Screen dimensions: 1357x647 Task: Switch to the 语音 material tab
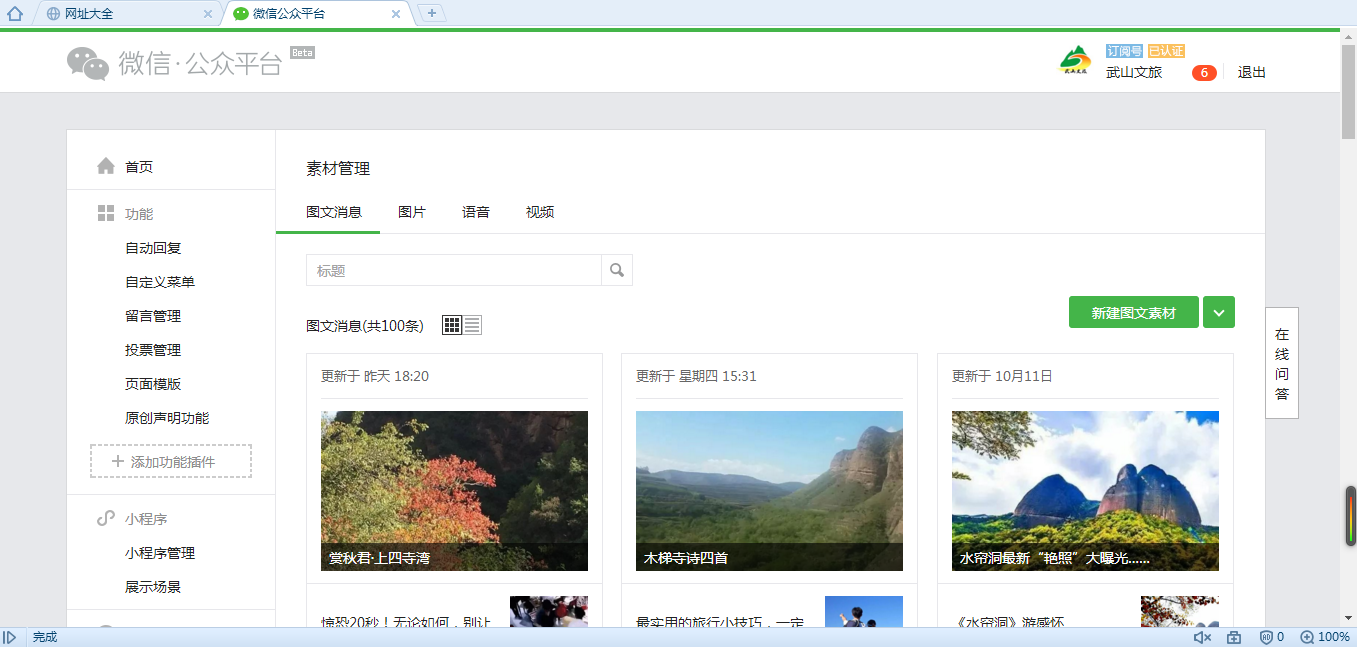tap(475, 211)
